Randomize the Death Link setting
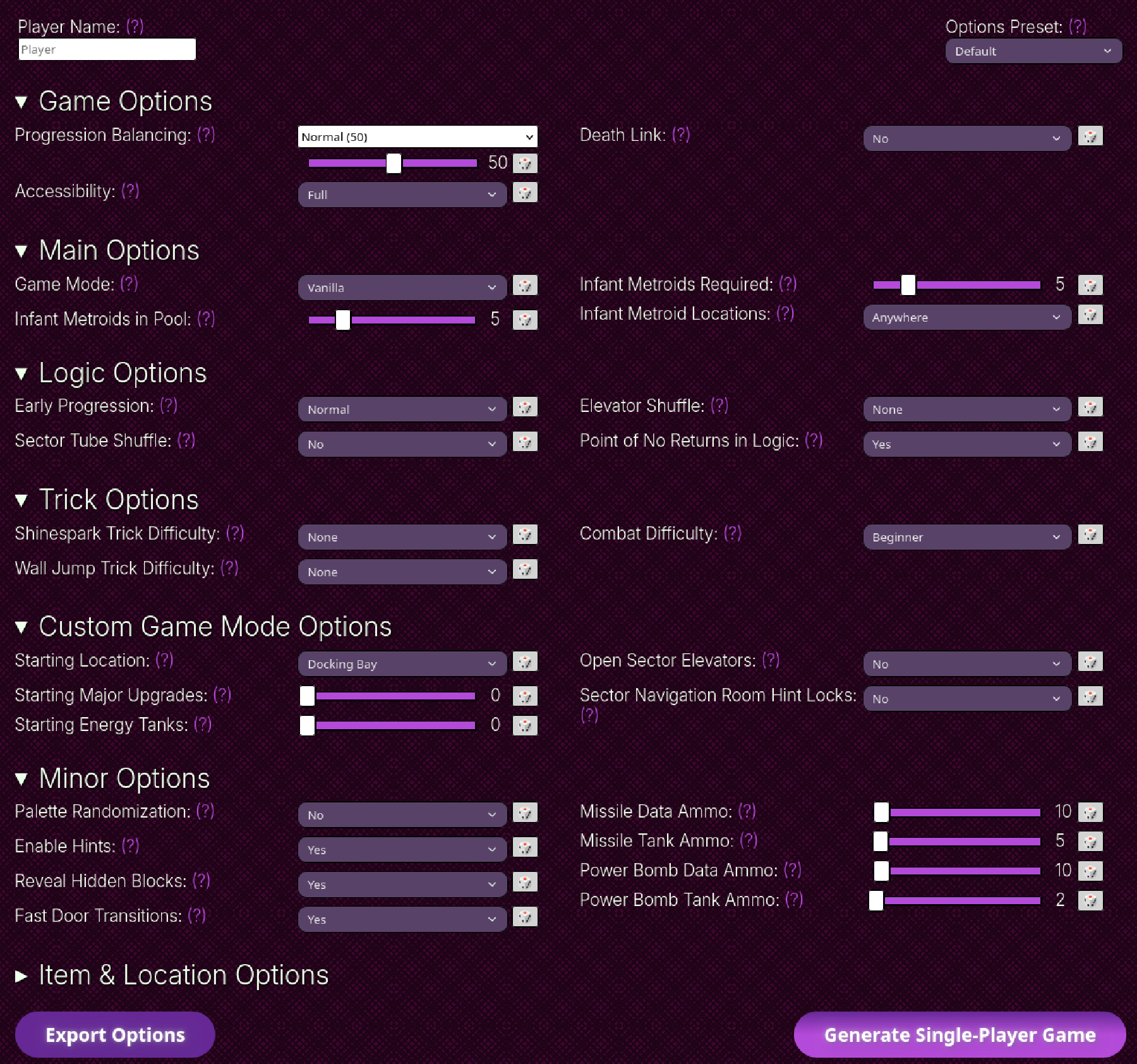Viewport: 1137px width, 1064px height. (x=1091, y=136)
